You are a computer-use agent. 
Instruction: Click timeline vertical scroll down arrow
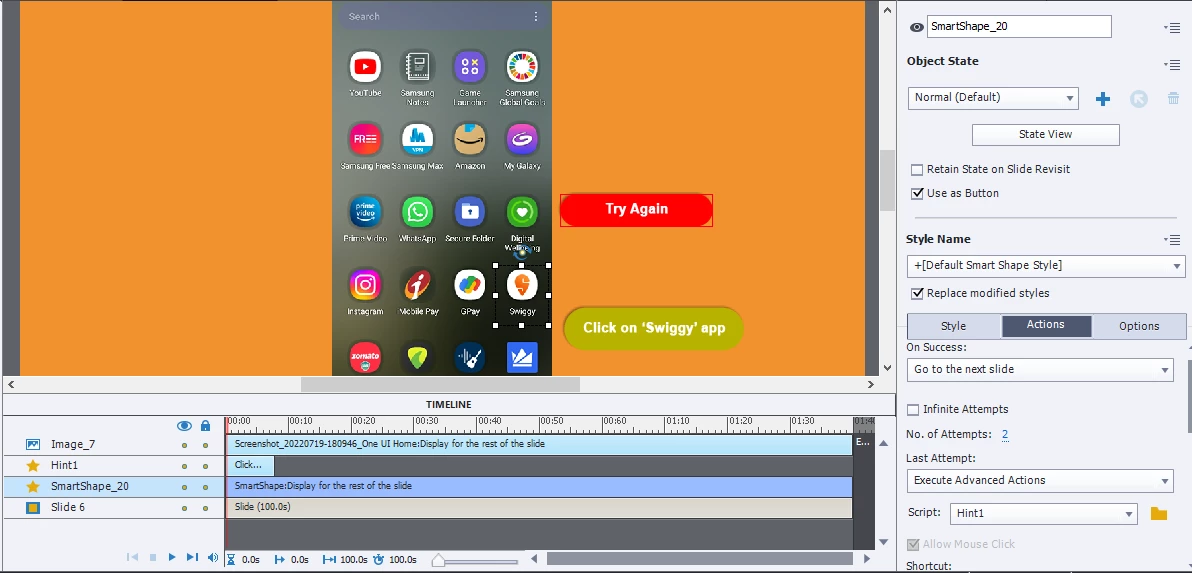(x=883, y=542)
